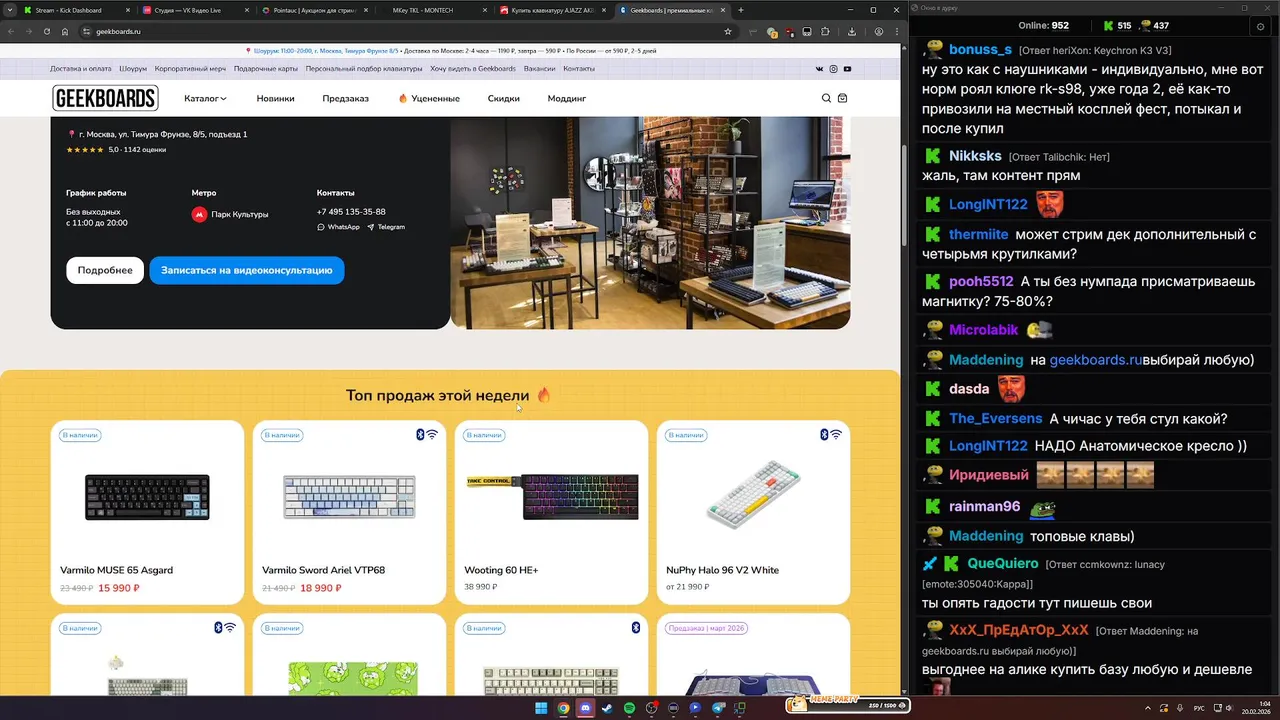Open the YouTube icon in top bar

tap(847, 69)
